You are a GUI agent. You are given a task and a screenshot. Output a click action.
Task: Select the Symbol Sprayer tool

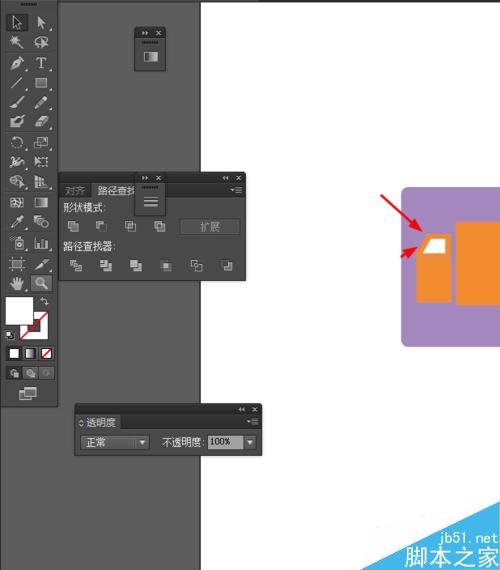pos(17,242)
